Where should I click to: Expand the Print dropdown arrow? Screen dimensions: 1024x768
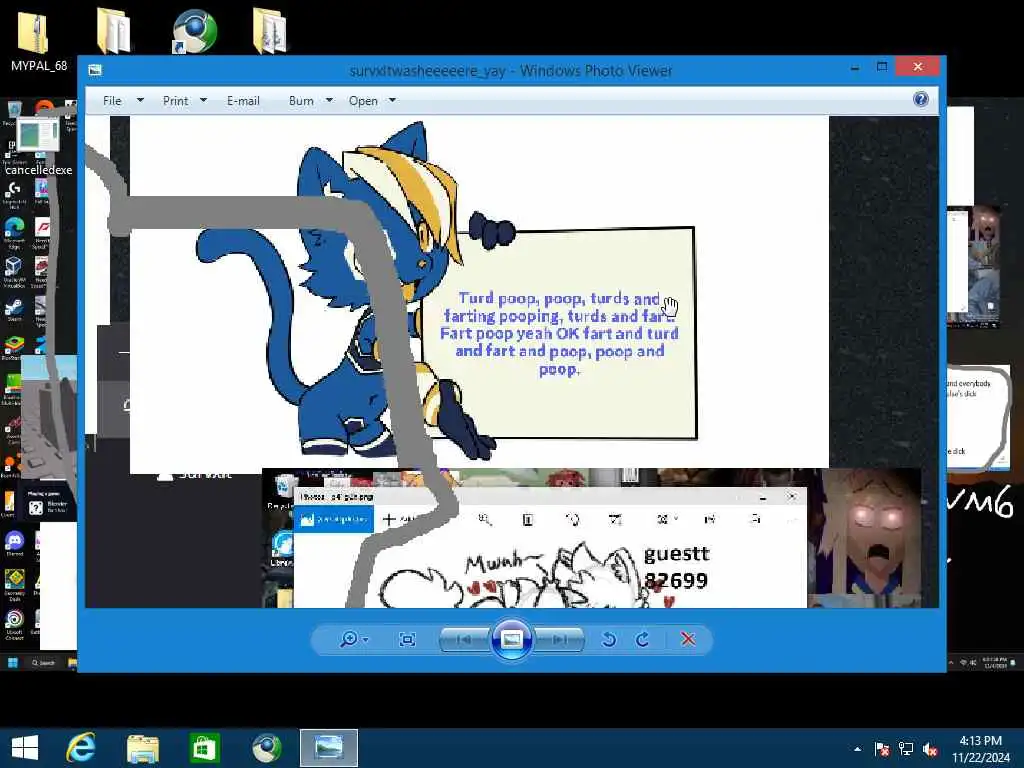[x=203, y=100]
